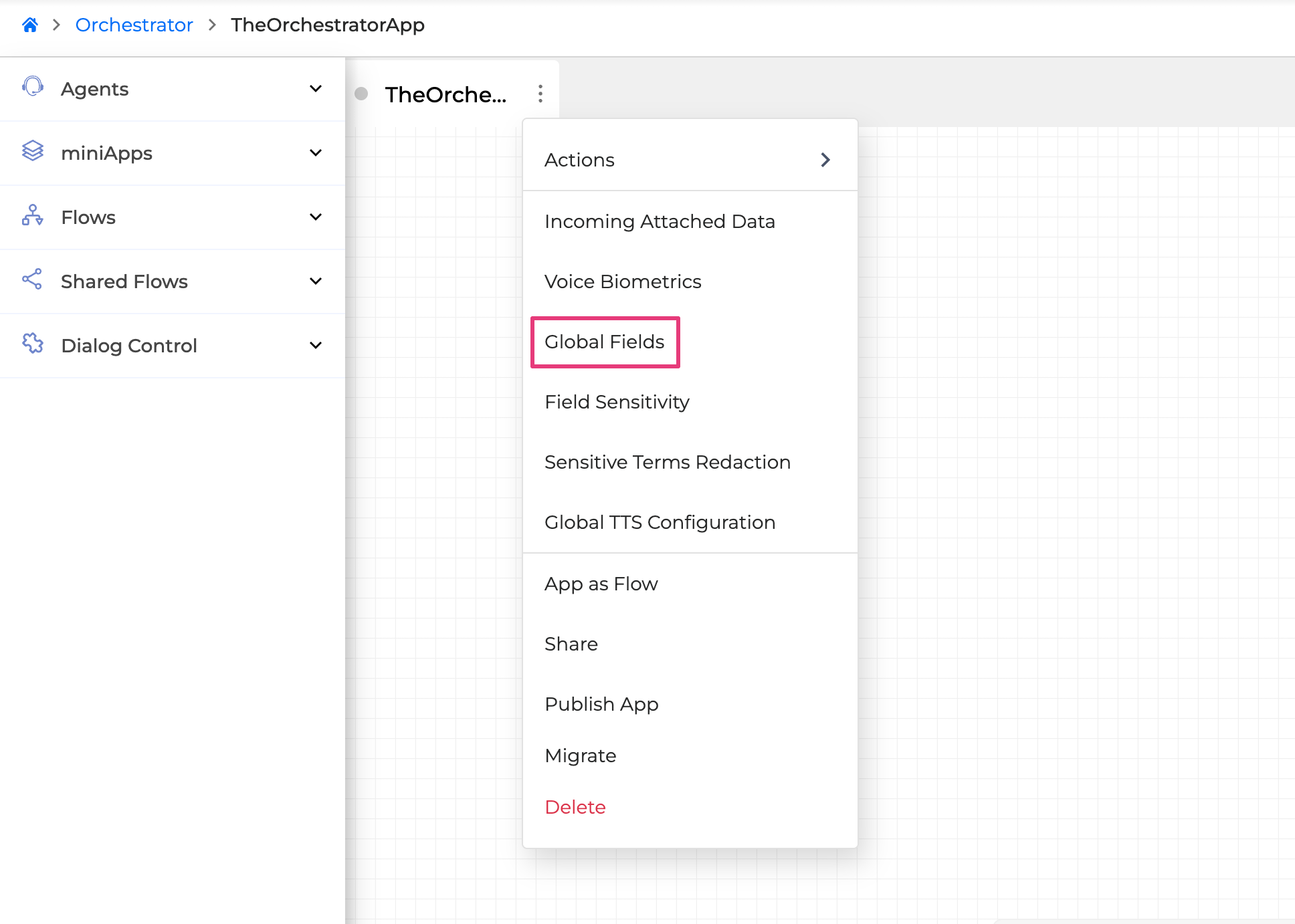The image size is (1295, 924).
Task: Click the miniApps layers icon
Action: tap(33, 151)
